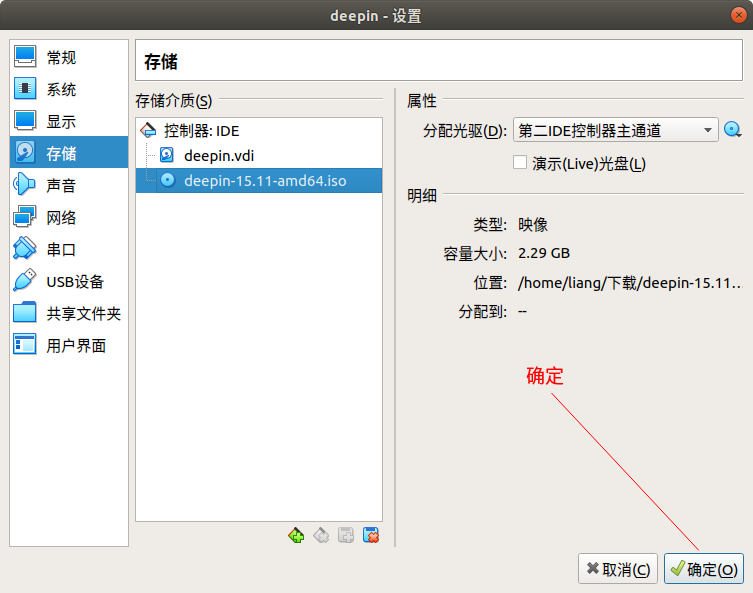Open the 声音 (Audio) settings category
Screen dimensions: 753x593
coord(69,185)
